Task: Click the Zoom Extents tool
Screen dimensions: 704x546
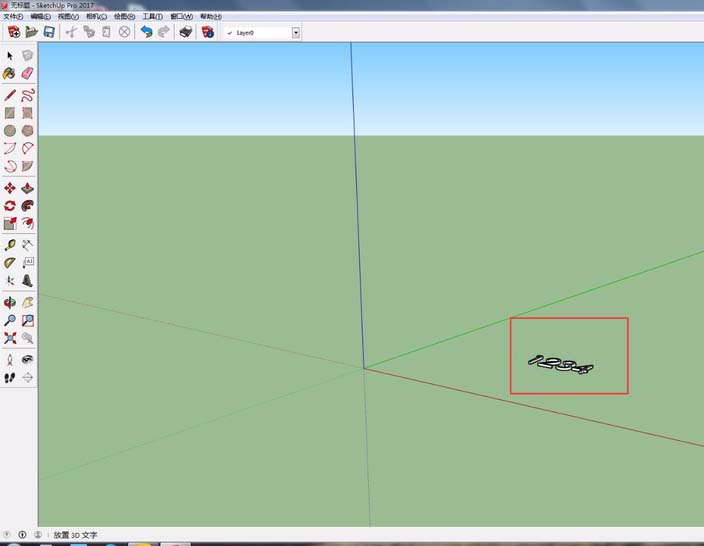Action: point(10,338)
